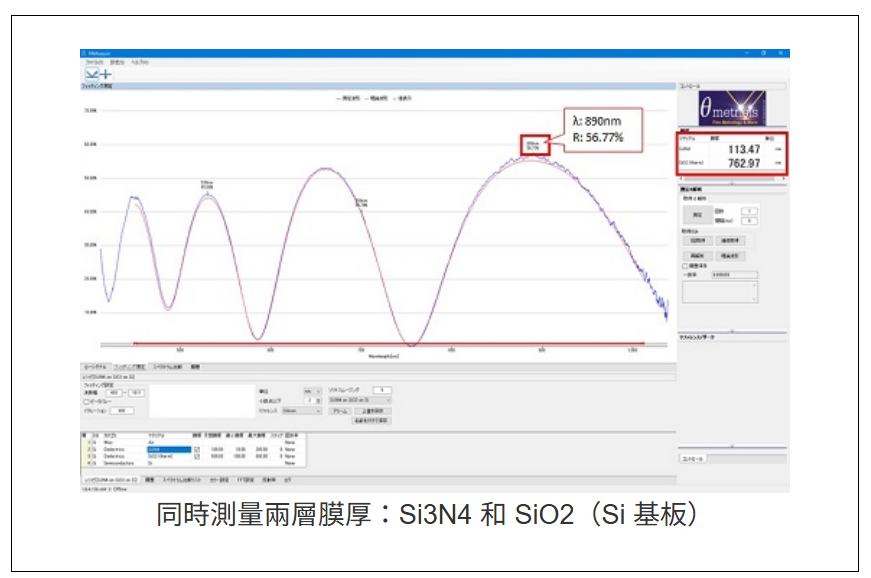Click the FRMeasure title bar app icon
The image size is (871, 578).
point(84,52)
